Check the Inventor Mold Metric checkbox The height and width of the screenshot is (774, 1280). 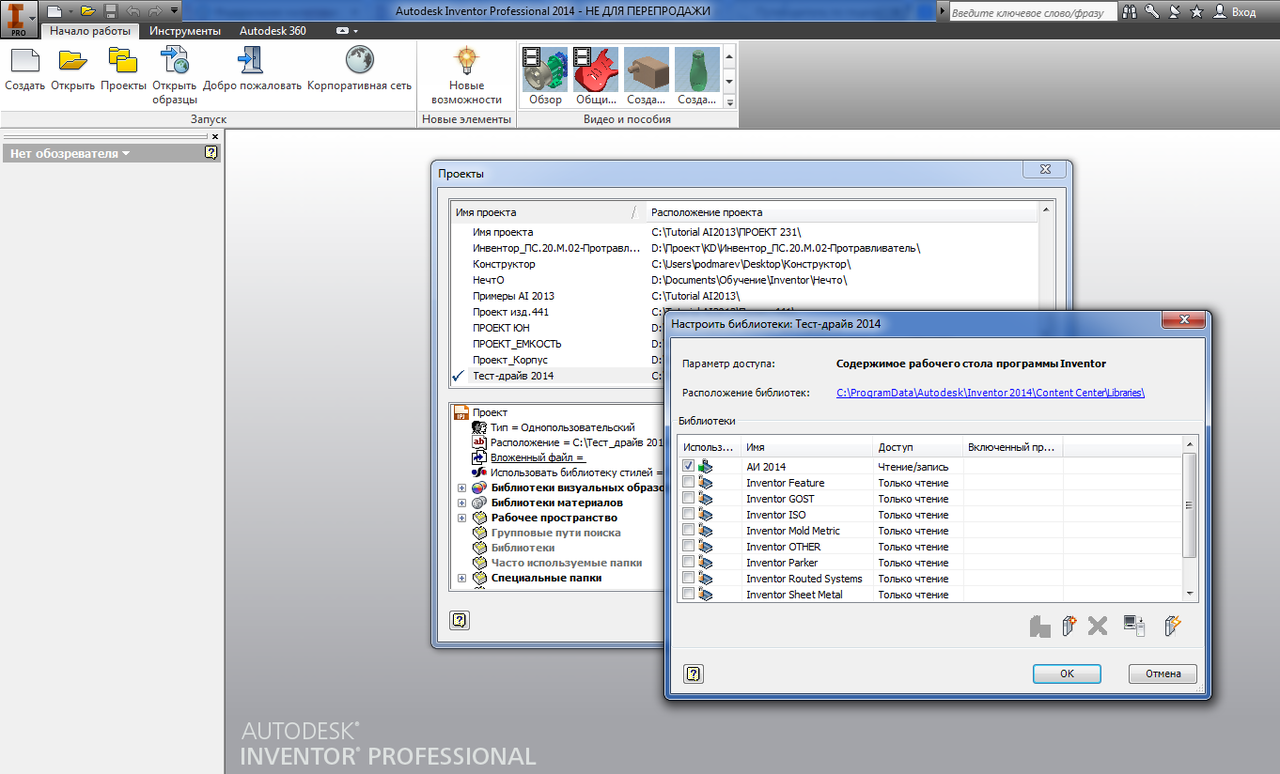click(x=688, y=530)
